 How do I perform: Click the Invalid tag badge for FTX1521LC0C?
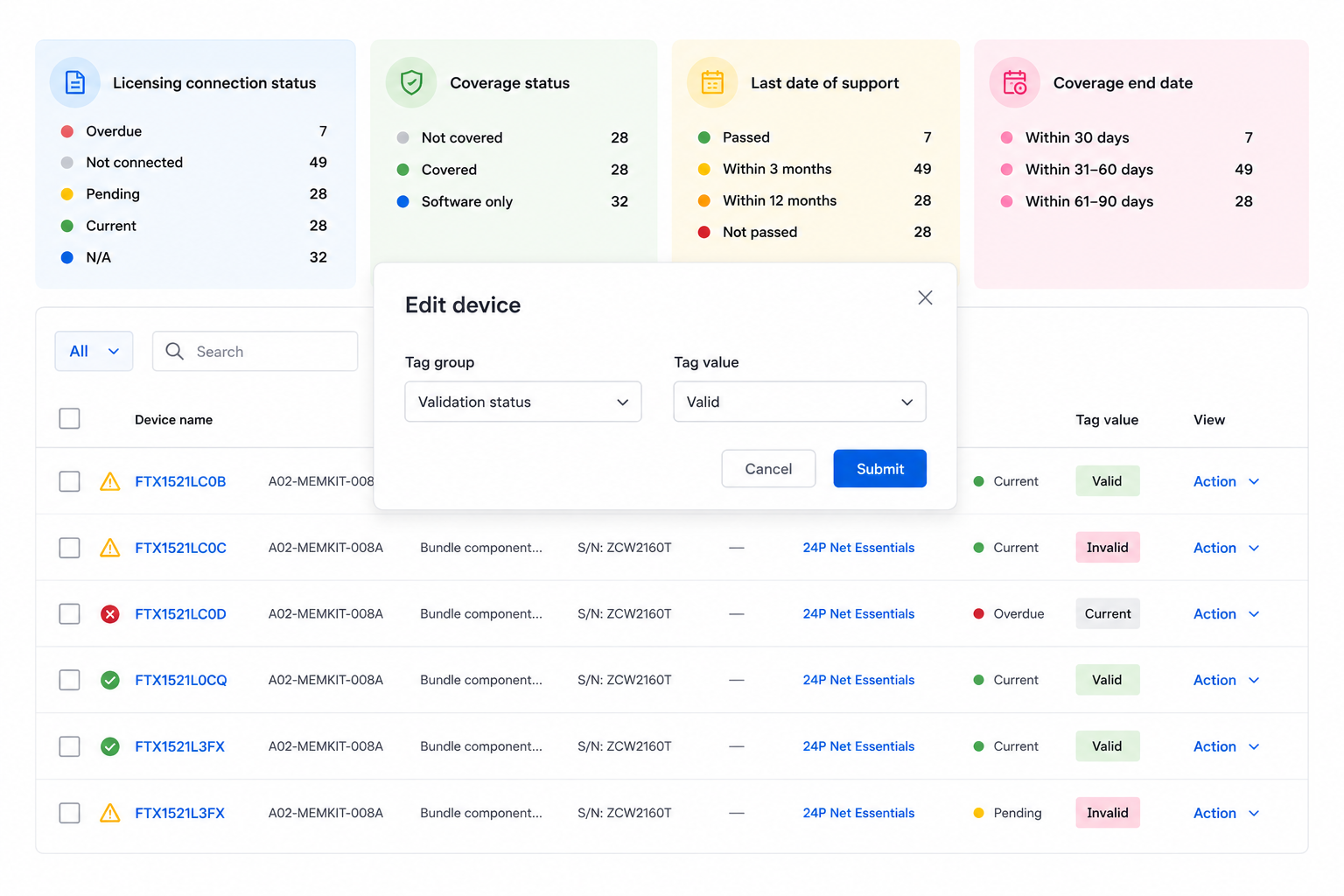coord(1107,548)
